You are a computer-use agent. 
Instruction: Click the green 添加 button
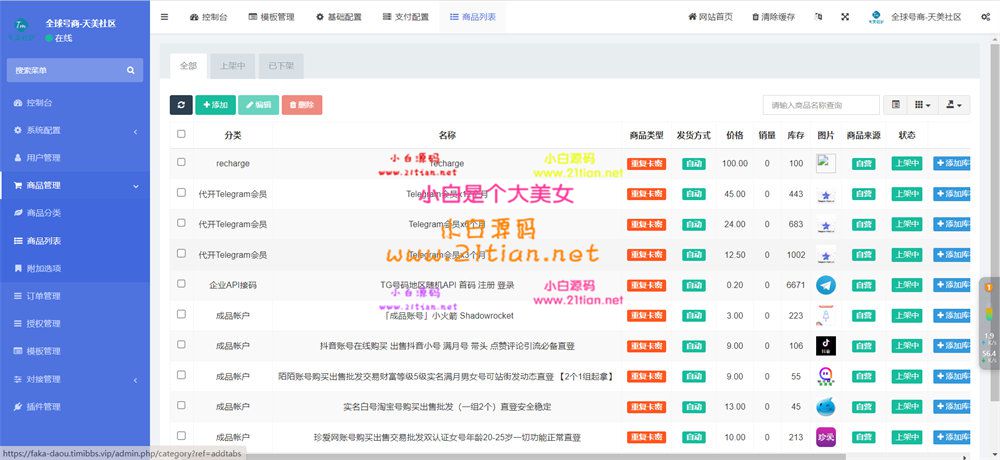[216, 105]
